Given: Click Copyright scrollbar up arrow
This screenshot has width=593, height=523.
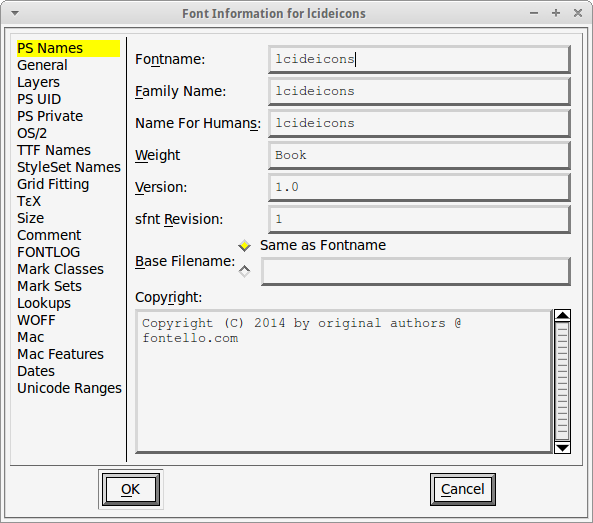Looking at the screenshot, I should (x=562, y=315).
